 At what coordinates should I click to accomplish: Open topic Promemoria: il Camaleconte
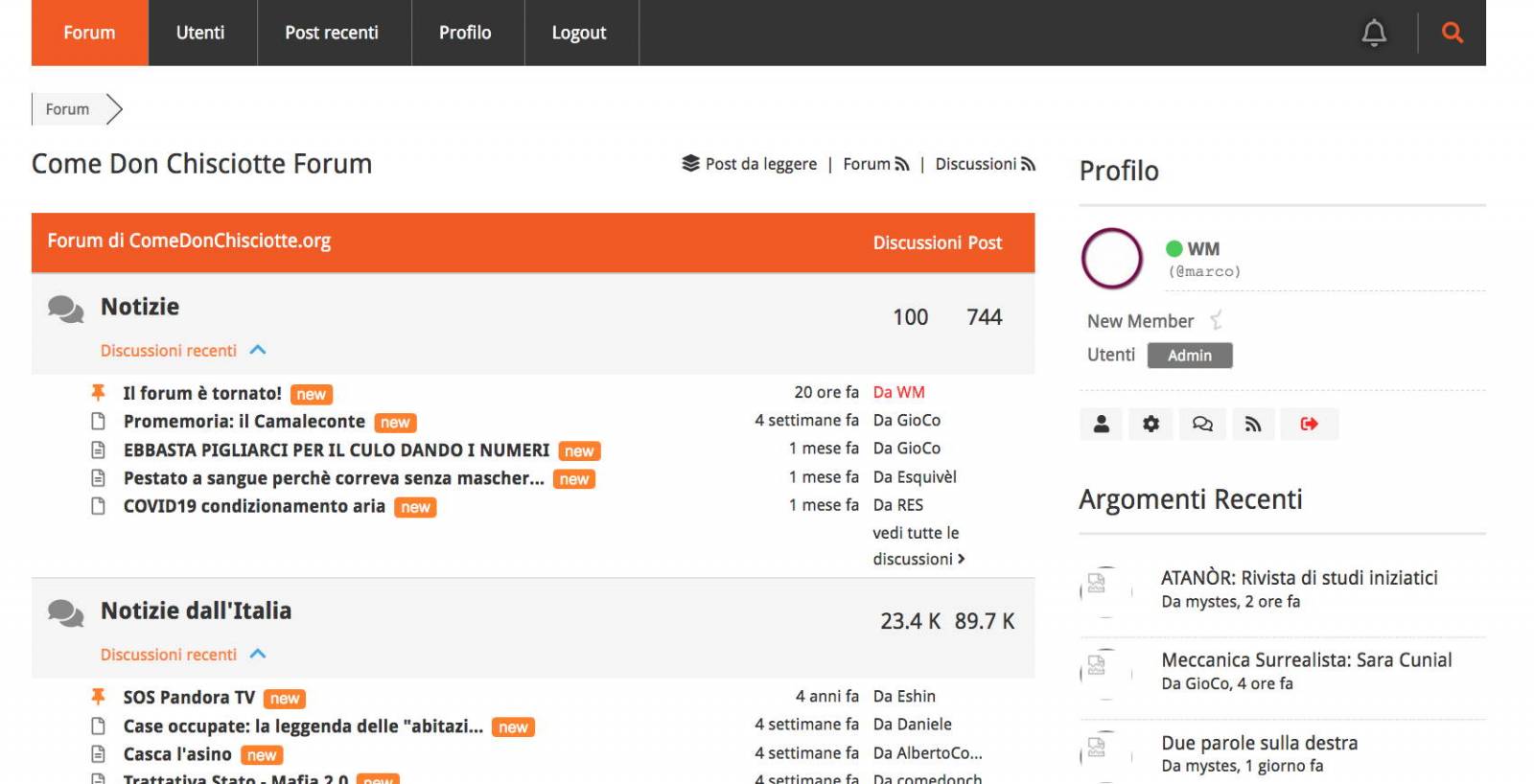pyautogui.click(x=244, y=422)
